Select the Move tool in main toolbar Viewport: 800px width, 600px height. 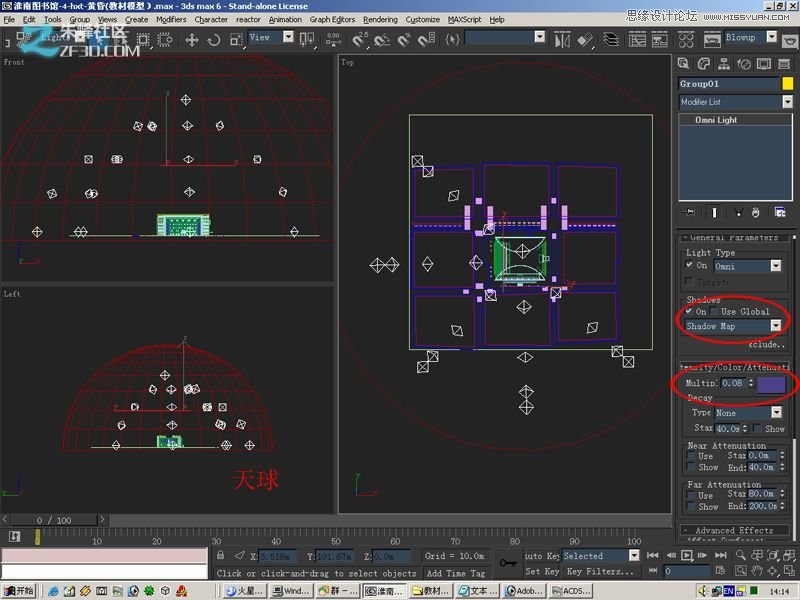(x=192, y=40)
